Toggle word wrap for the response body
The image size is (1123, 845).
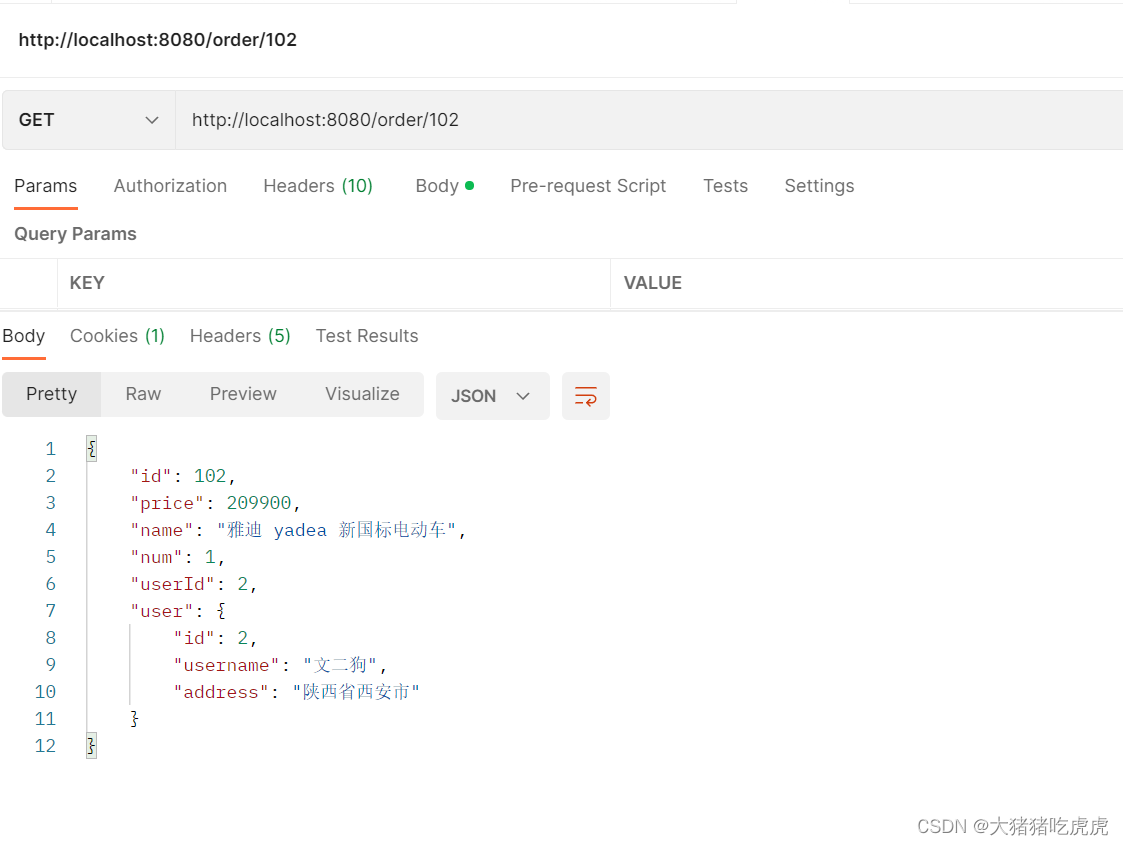click(x=586, y=396)
